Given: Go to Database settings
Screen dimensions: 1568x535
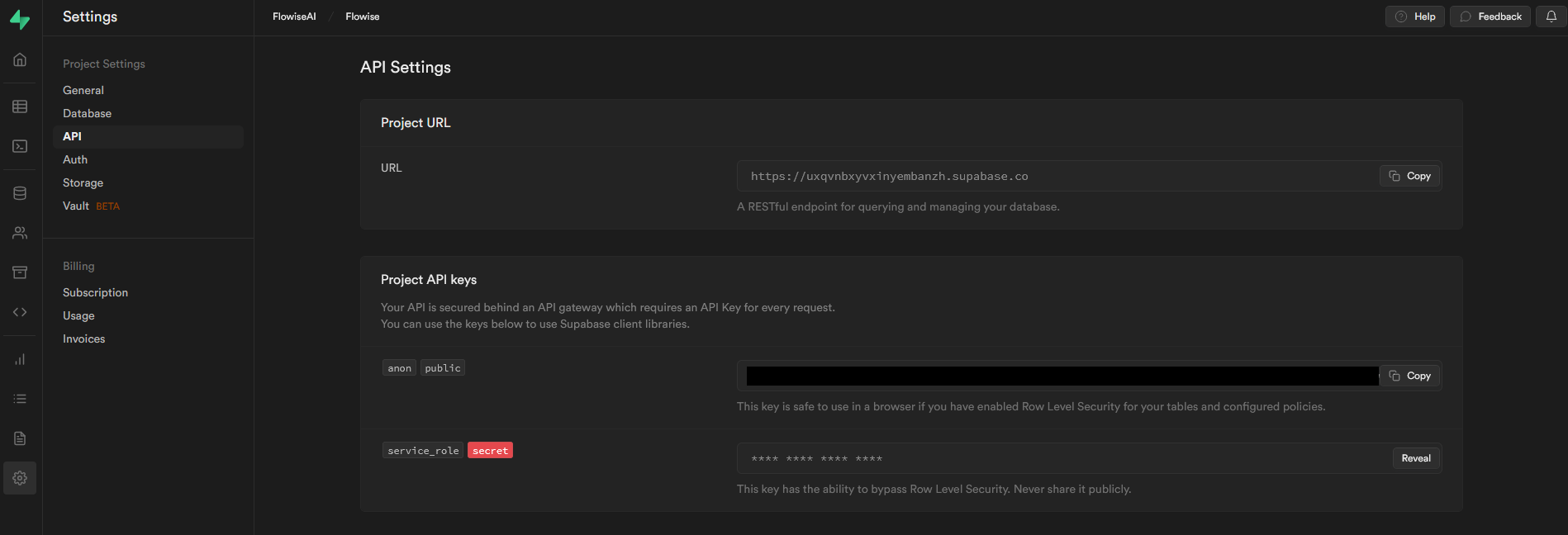Looking at the screenshot, I should (x=87, y=113).
